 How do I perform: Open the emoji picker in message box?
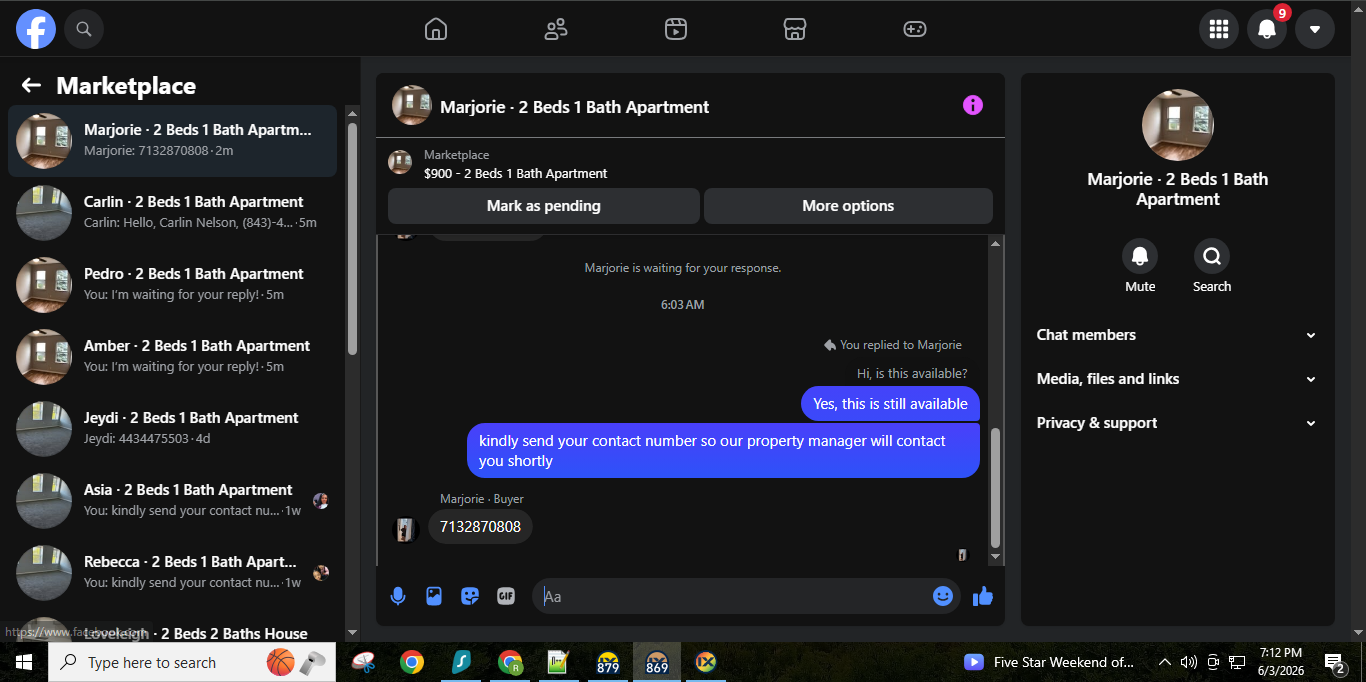pos(943,596)
